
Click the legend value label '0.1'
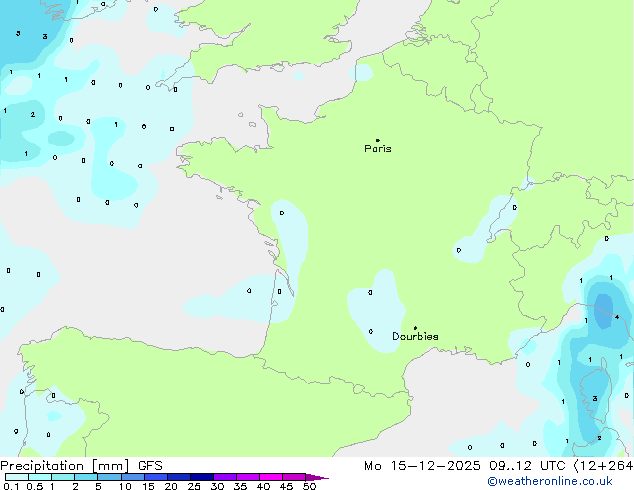pyautogui.click(x=11, y=486)
